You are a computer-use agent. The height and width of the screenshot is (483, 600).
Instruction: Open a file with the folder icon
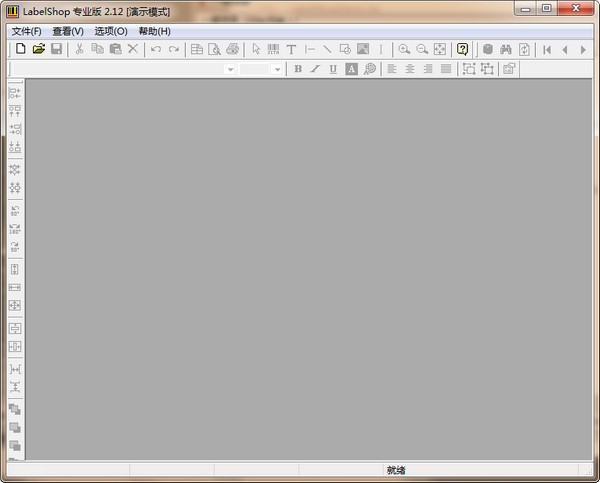coord(39,49)
